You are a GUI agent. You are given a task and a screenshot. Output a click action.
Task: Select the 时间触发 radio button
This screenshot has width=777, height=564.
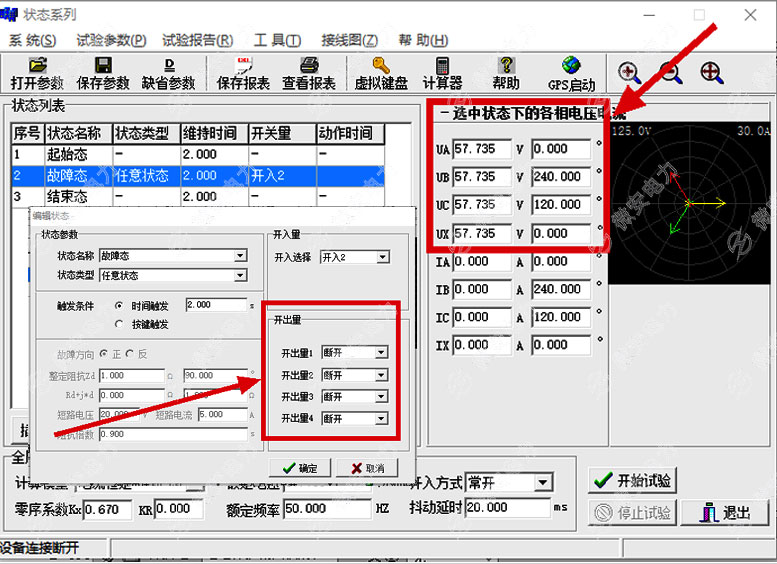pos(120,305)
